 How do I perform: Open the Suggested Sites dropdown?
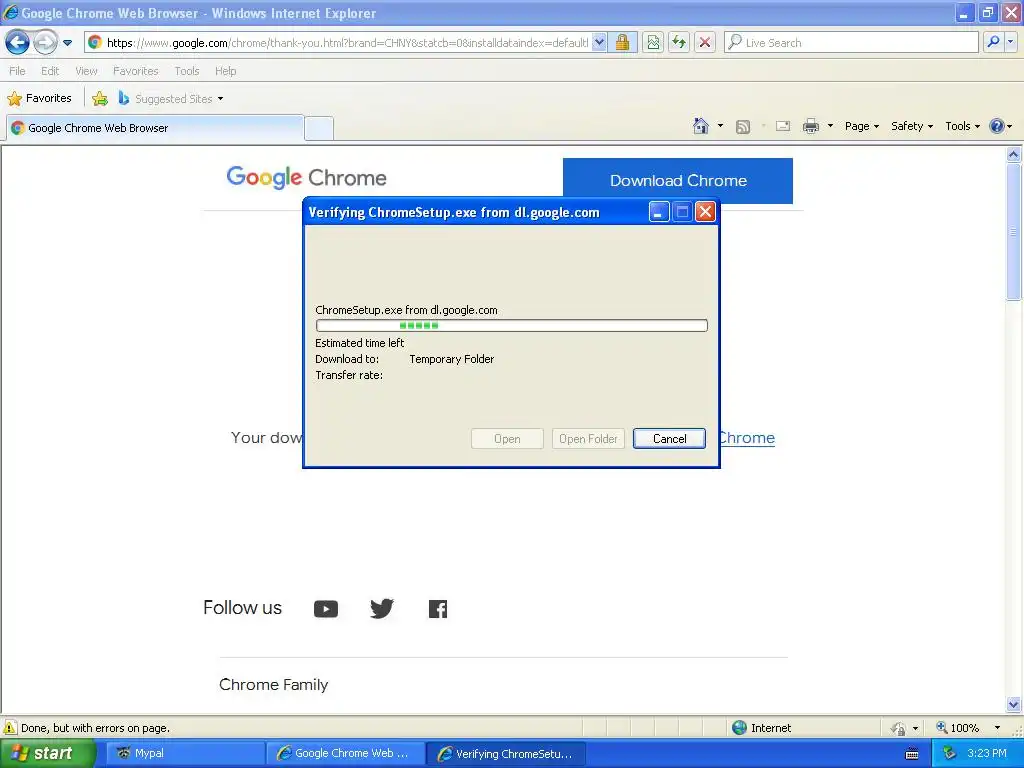point(171,99)
